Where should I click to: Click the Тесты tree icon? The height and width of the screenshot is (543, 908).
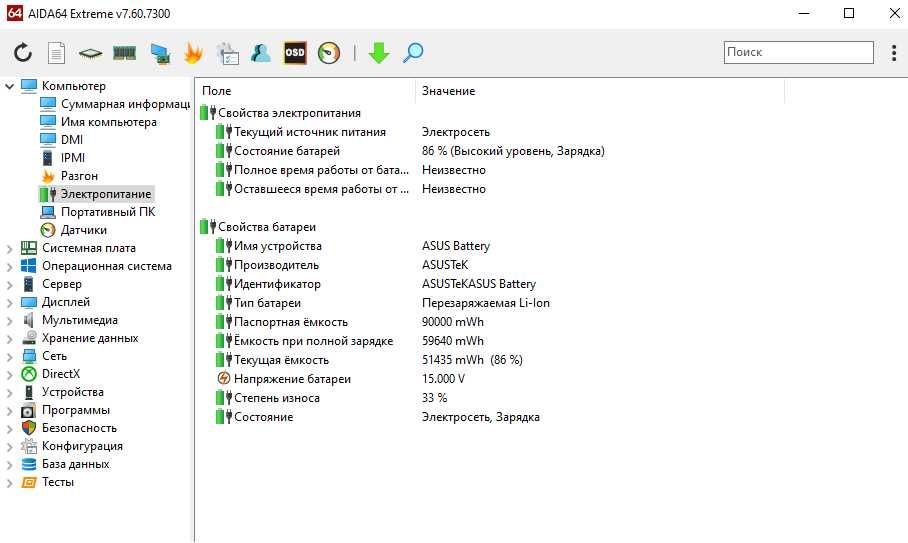(28, 482)
